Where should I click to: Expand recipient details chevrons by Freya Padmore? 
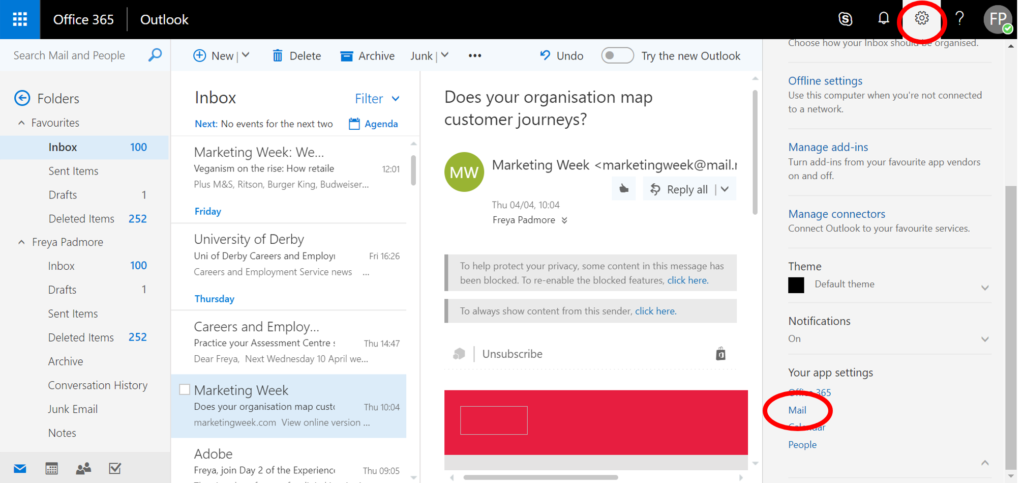[564, 221]
